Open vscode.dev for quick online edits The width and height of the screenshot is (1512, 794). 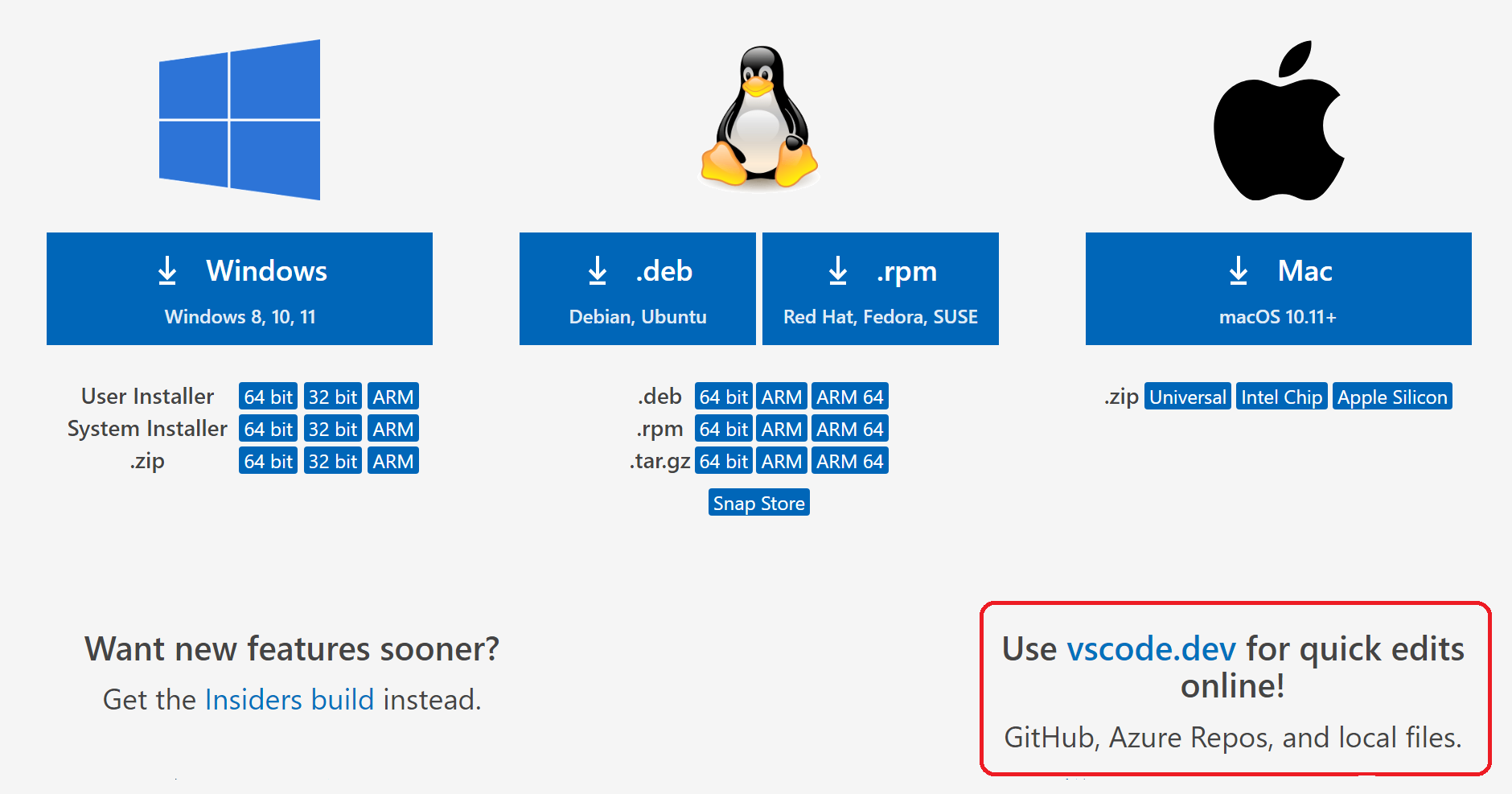coord(1152,648)
